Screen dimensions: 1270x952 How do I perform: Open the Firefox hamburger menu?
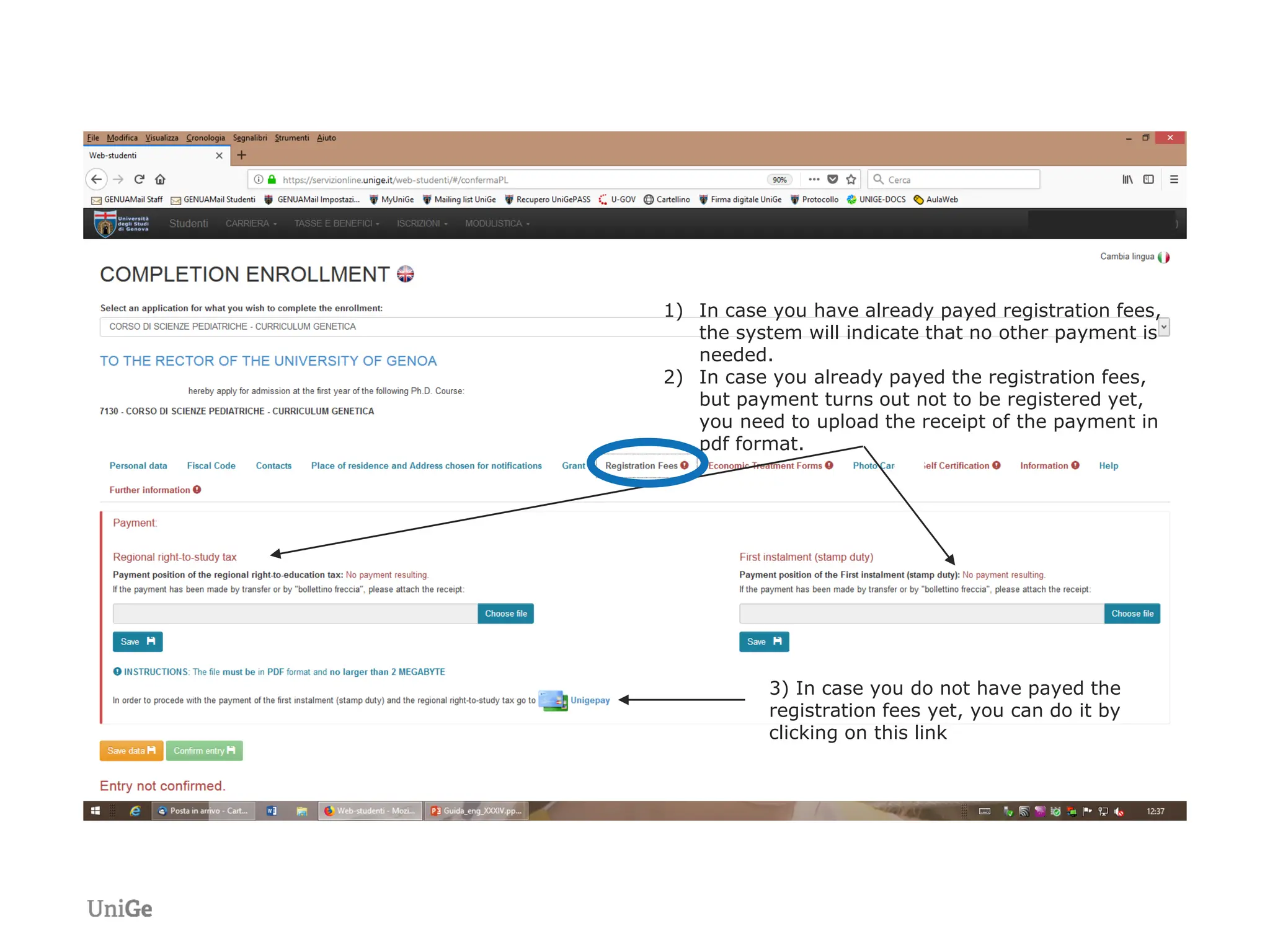click(x=1173, y=180)
